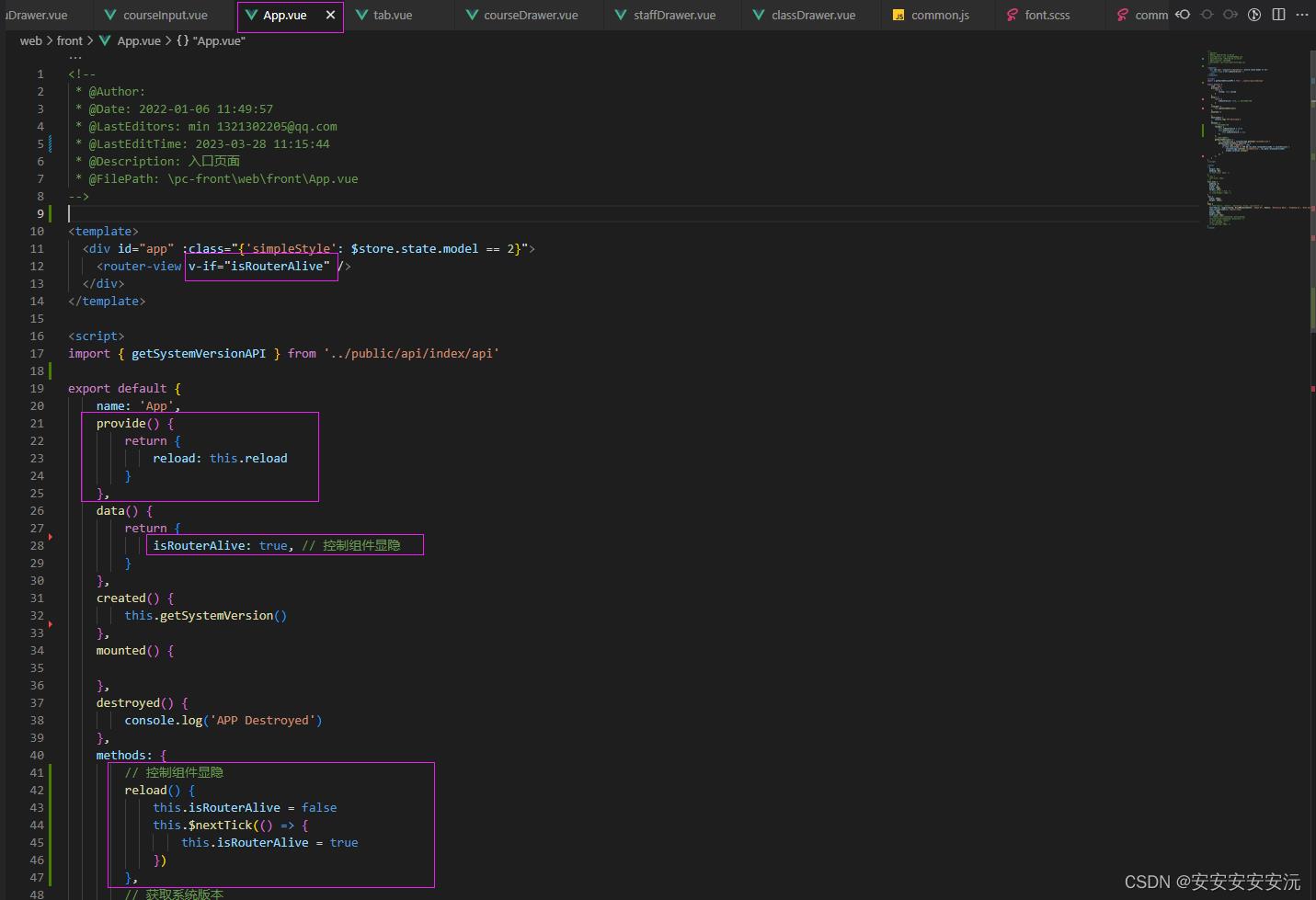Click 'export default' statement
Image resolution: width=1316 pixels, height=900 pixels.
(x=117, y=388)
